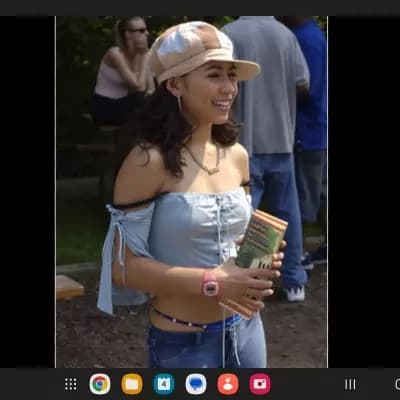Open the app drawer grid icon

pos(71,384)
